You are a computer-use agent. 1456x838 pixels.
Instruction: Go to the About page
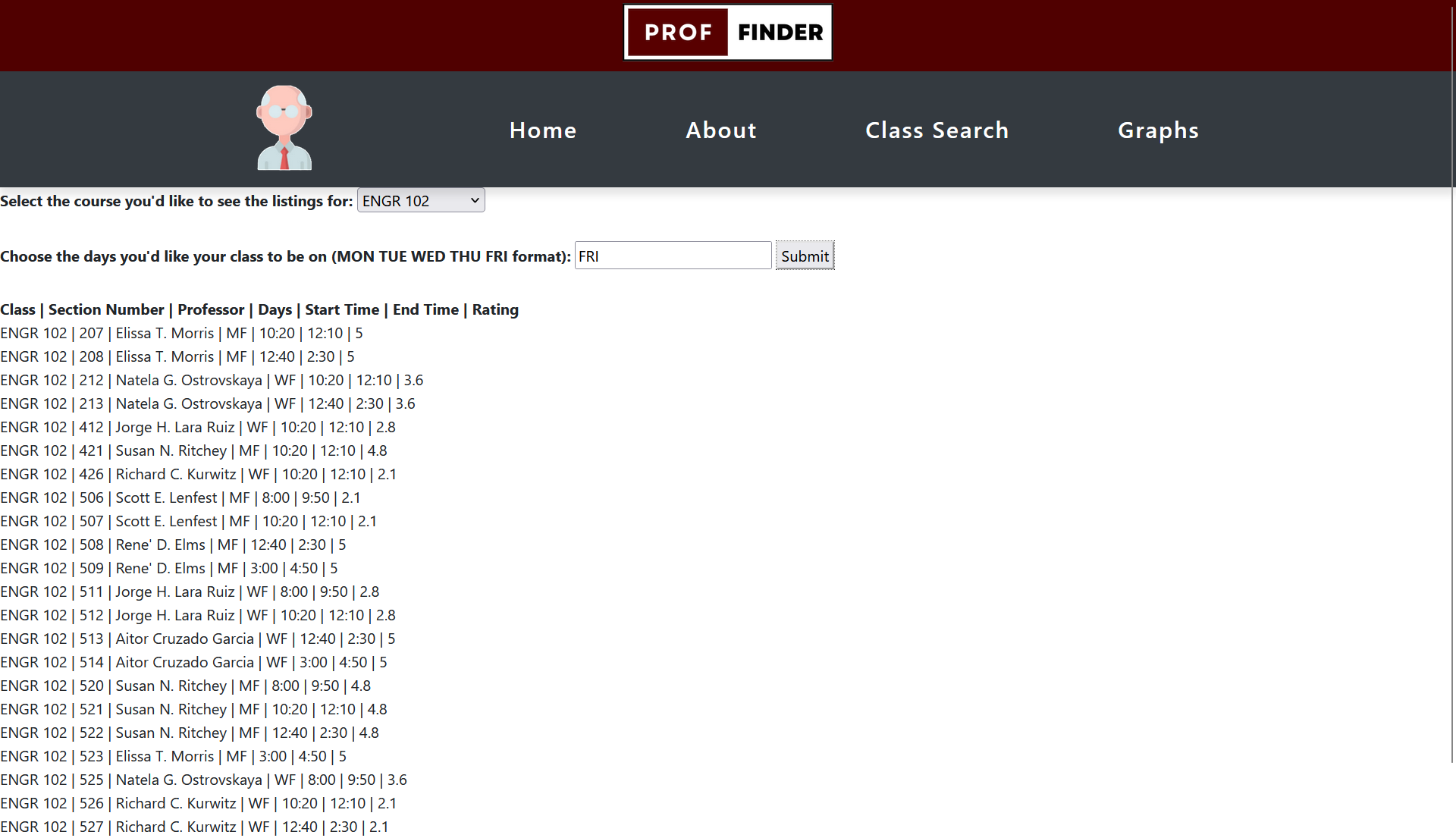(721, 130)
